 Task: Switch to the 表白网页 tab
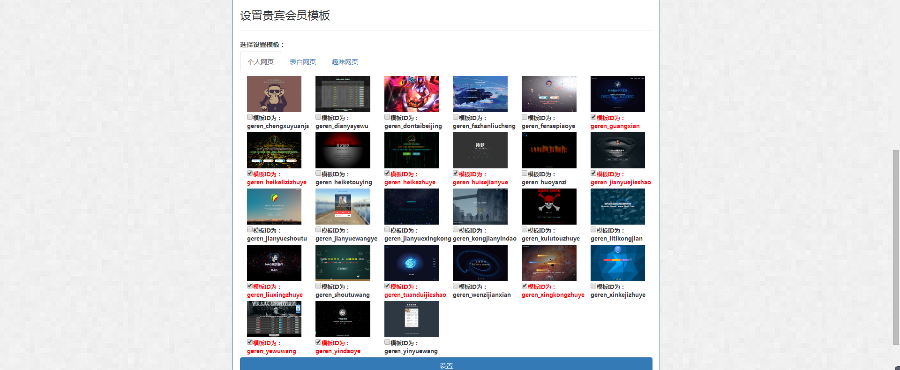click(302, 62)
